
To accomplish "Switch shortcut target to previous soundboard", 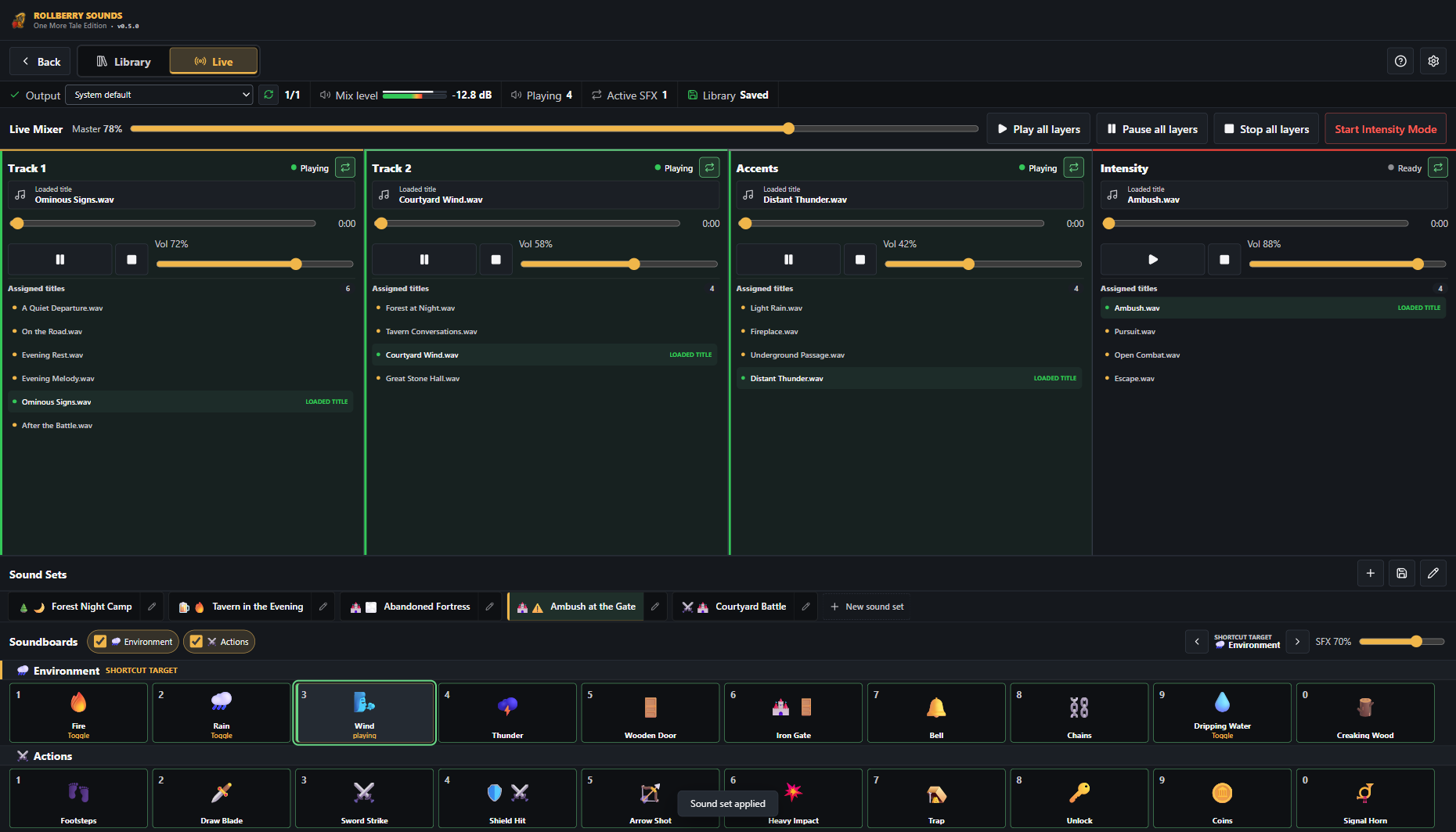I will point(1197,642).
